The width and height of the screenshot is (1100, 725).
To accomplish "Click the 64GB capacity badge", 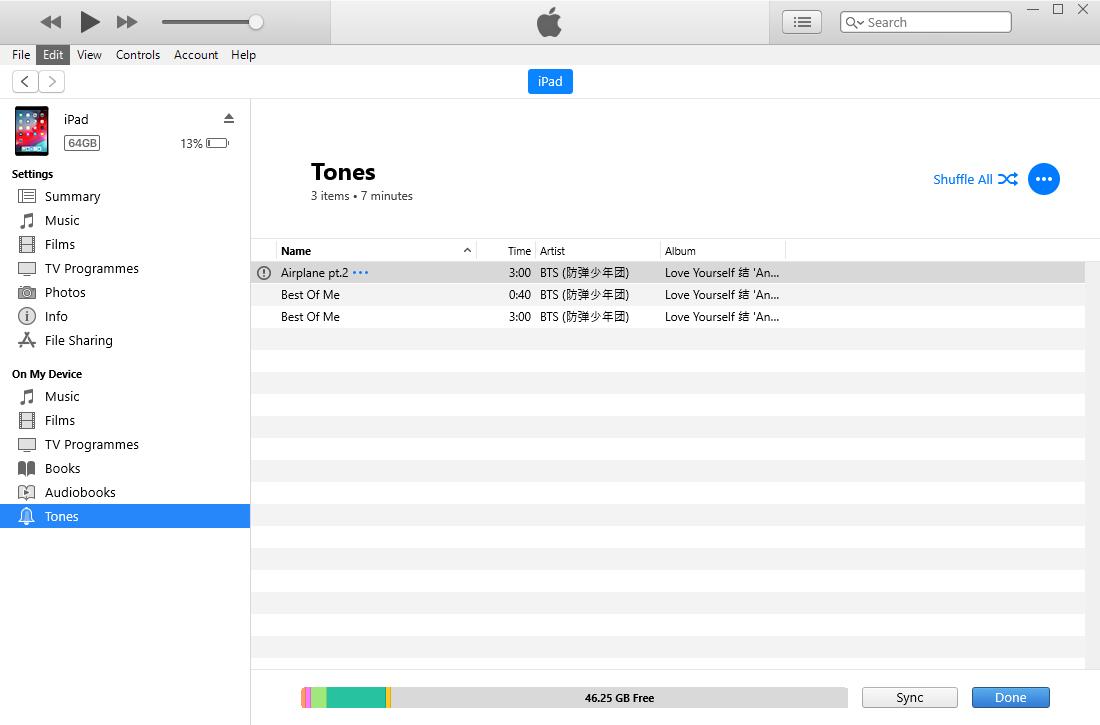I will click(82, 143).
